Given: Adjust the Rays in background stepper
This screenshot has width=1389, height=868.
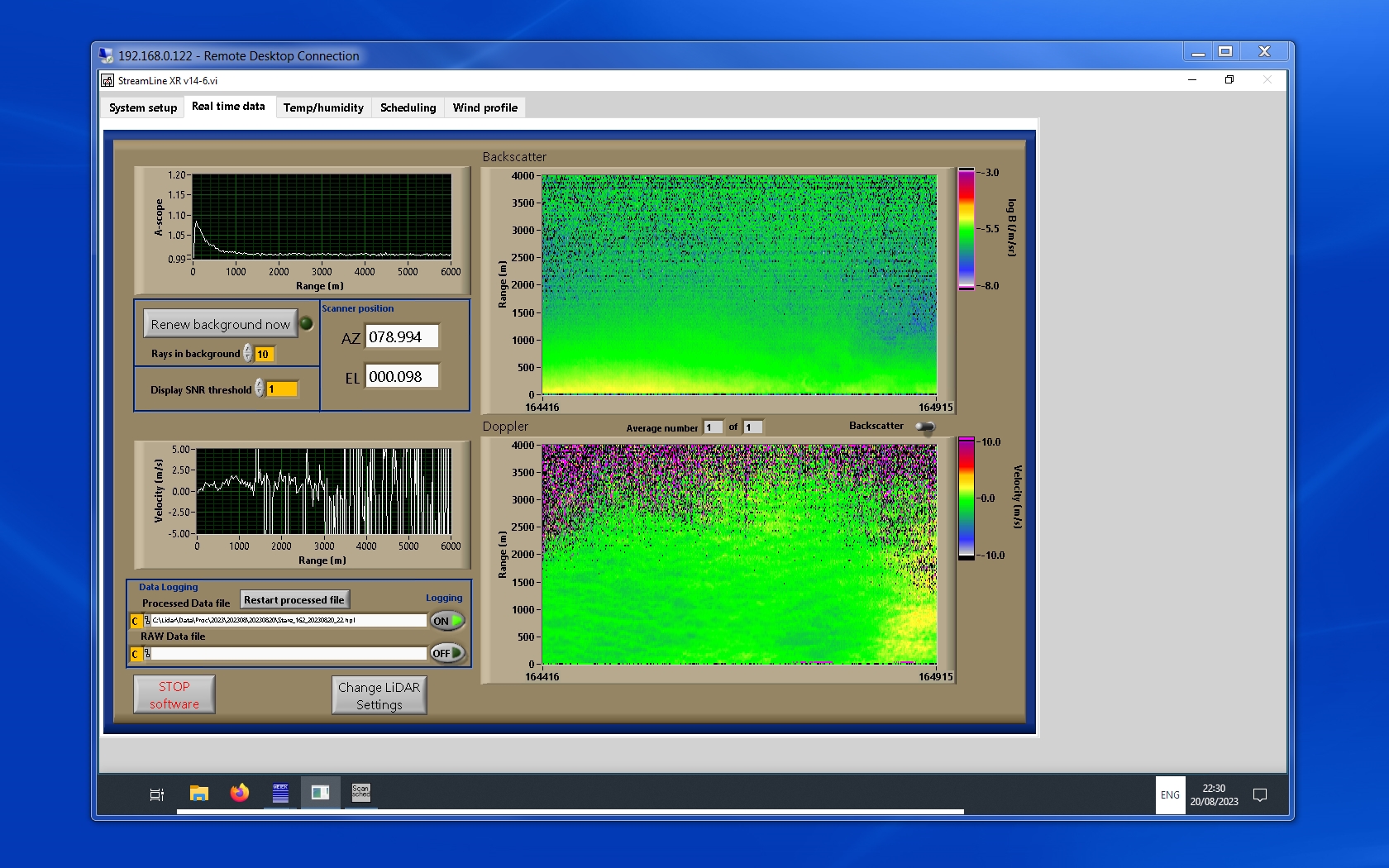Looking at the screenshot, I should pos(248,354).
